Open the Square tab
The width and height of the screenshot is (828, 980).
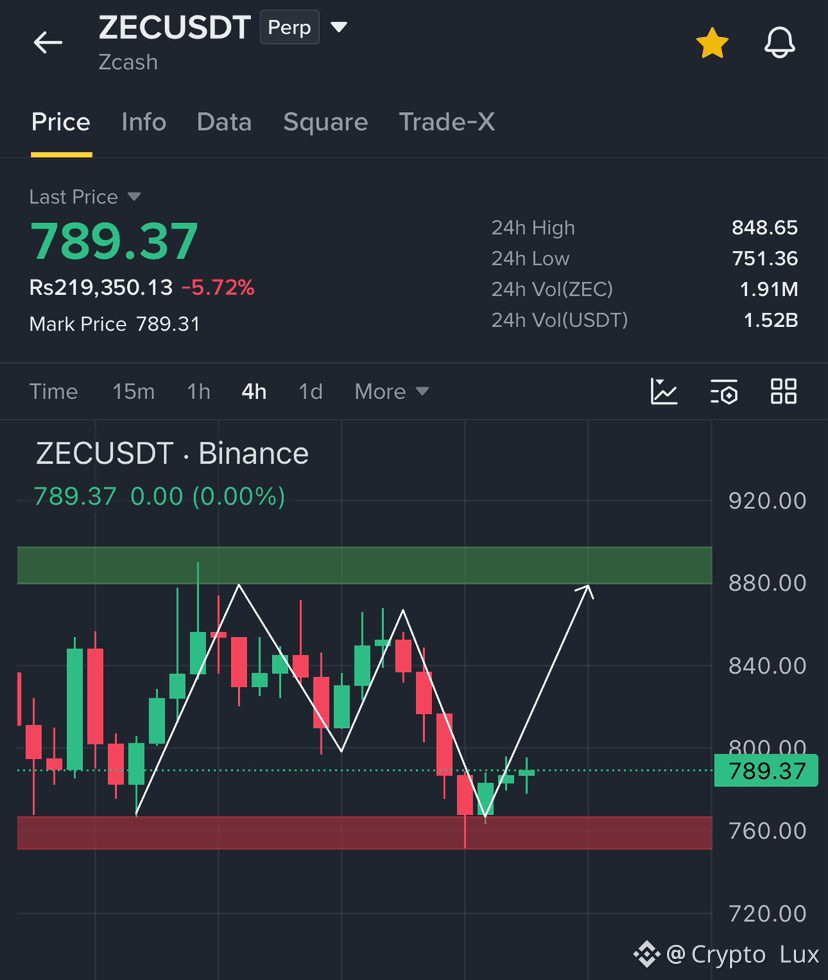tap(326, 122)
